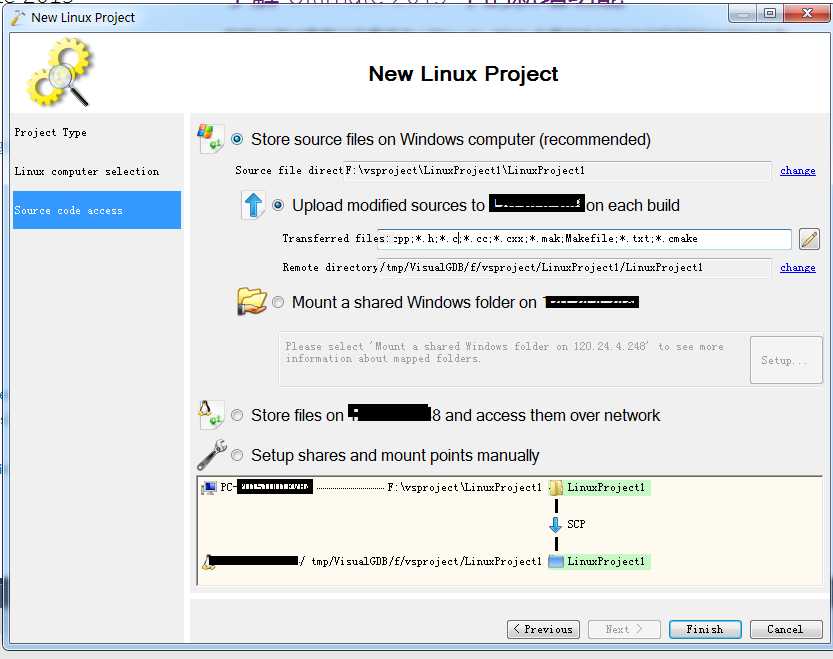Click the pencil edit icon for Transferred files
This screenshot has height=659, width=833.
pos(809,239)
